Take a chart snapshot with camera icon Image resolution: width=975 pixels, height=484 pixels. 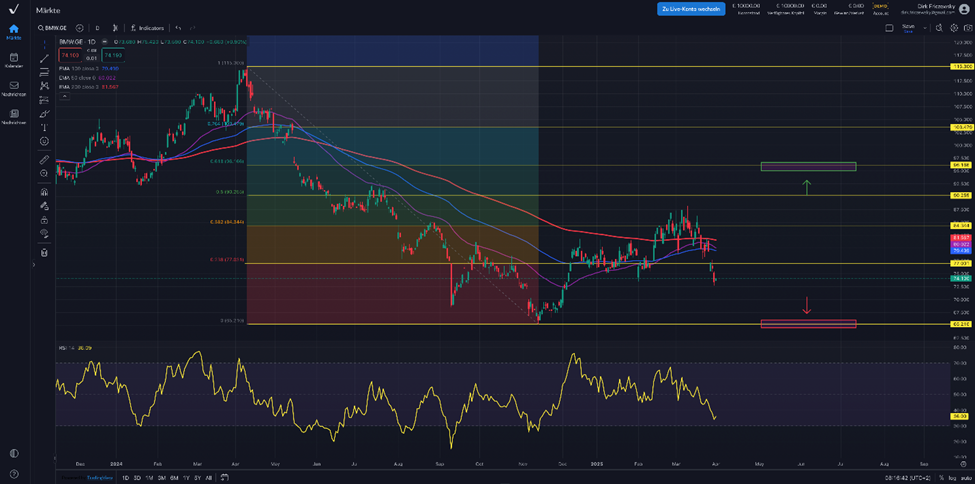click(x=967, y=28)
